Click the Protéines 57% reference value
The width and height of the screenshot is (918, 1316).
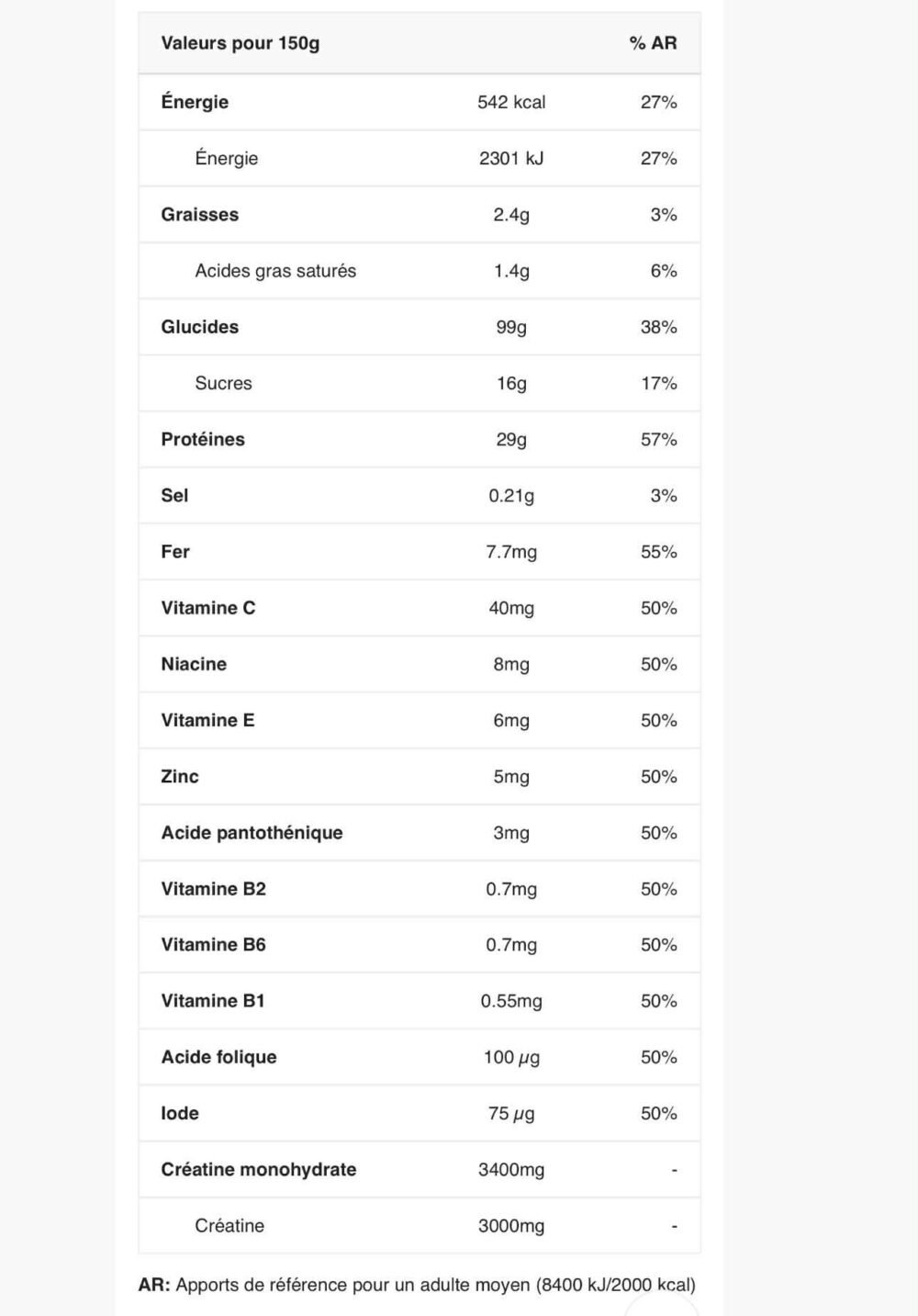tap(658, 439)
